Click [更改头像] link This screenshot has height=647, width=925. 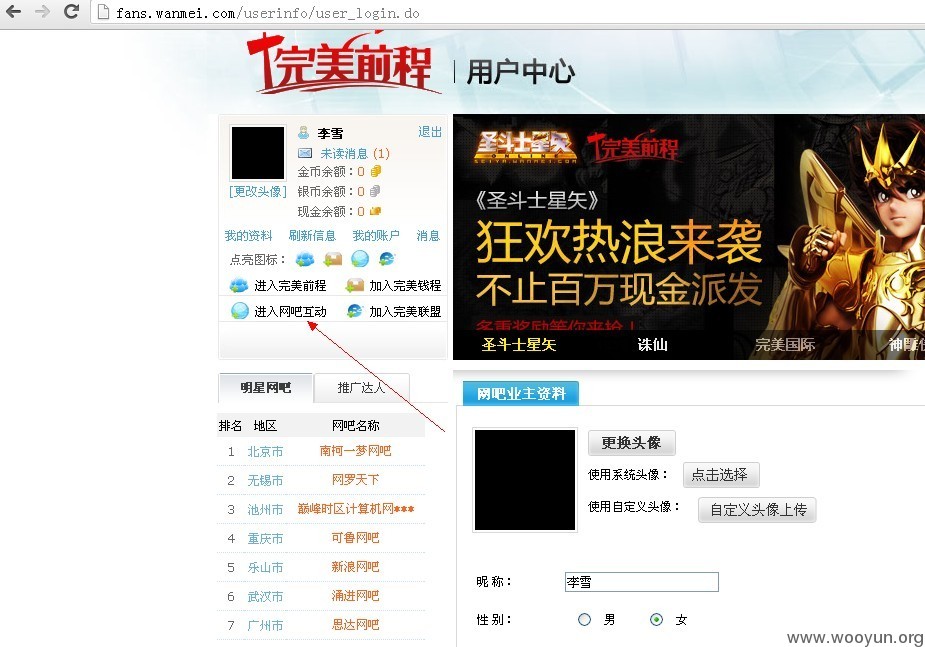point(258,192)
